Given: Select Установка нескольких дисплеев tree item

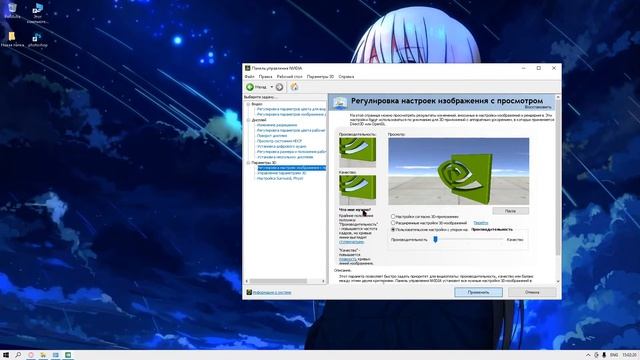Looking at the screenshot, I should 285,157.
